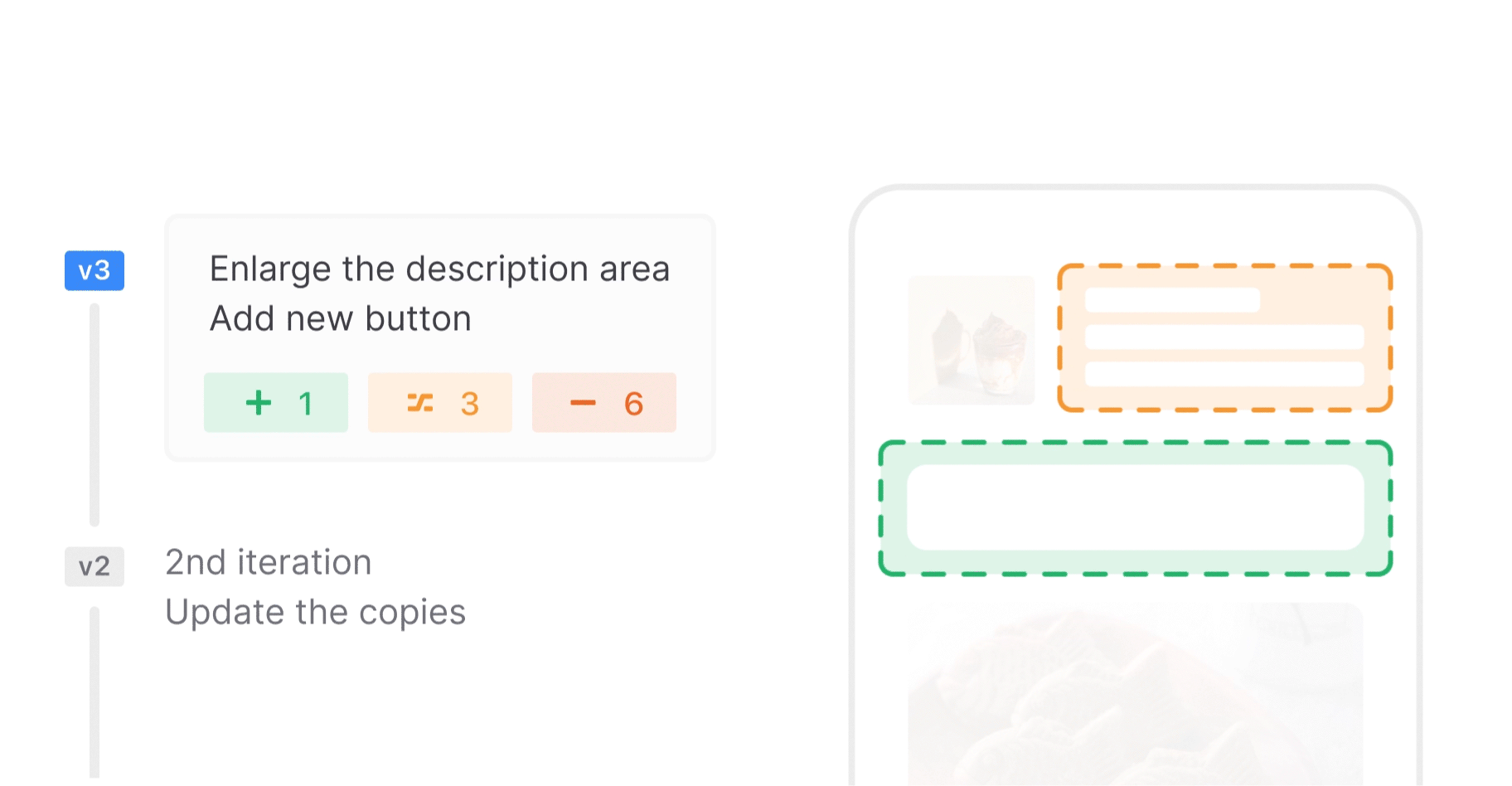Click 'Enlarge the description area' text
1512x786 pixels.
(x=439, y=269)
